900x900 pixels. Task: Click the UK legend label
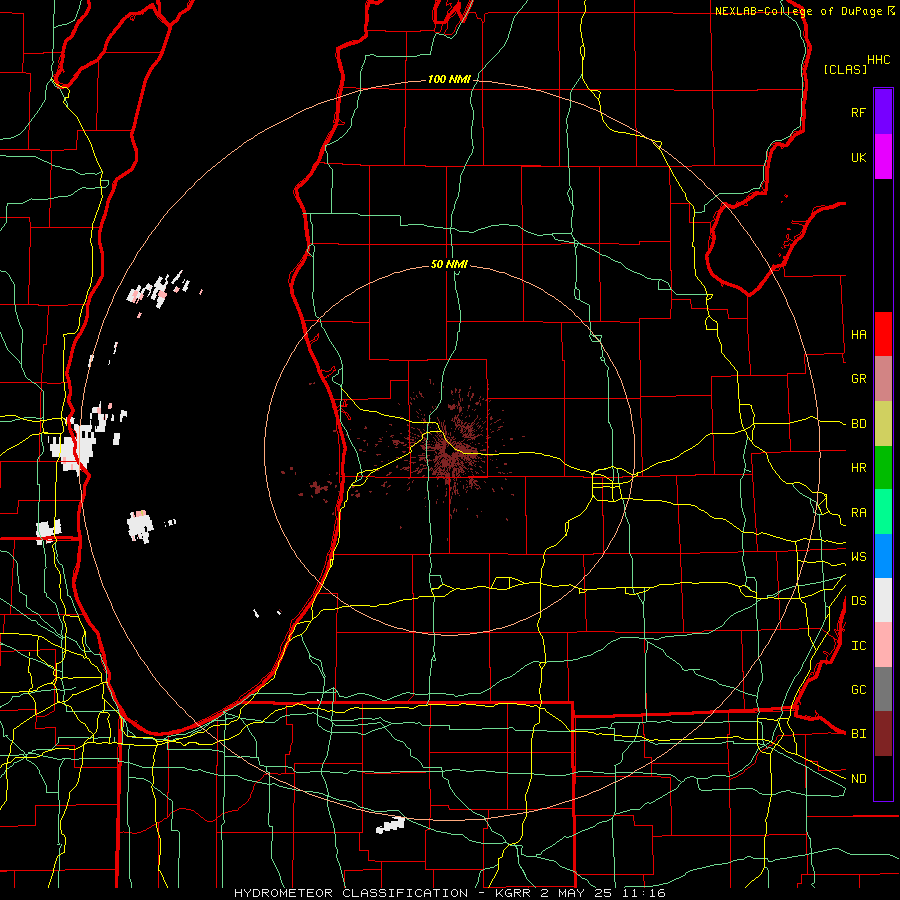tap(858, 157)
